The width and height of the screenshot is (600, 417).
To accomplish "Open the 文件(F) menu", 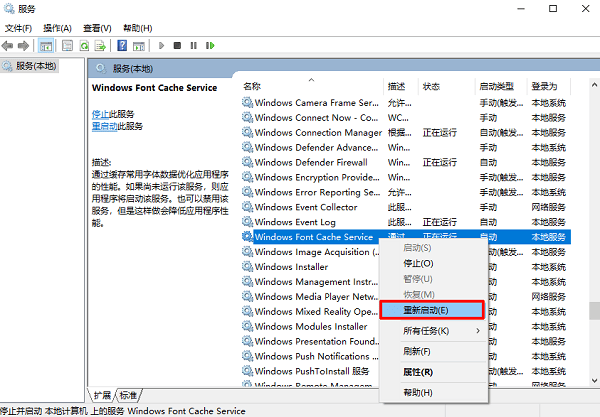I will point(18,28).
